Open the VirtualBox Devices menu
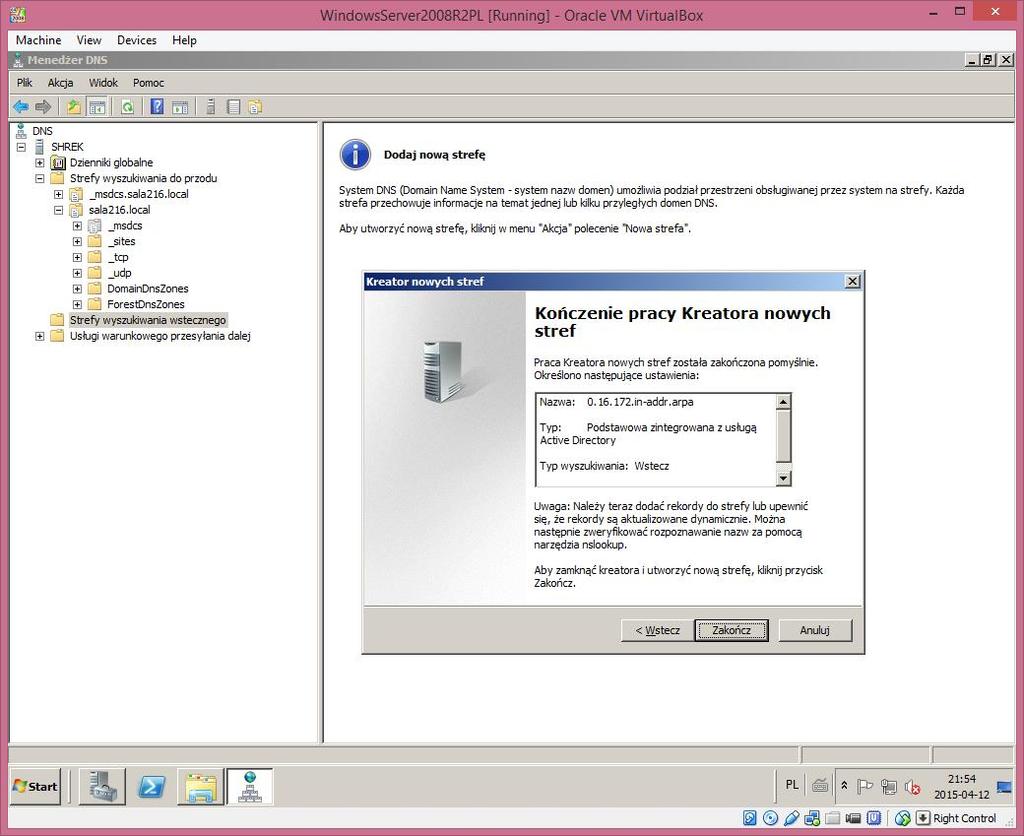The image size is (1024, 836). (x=136, y=40)
